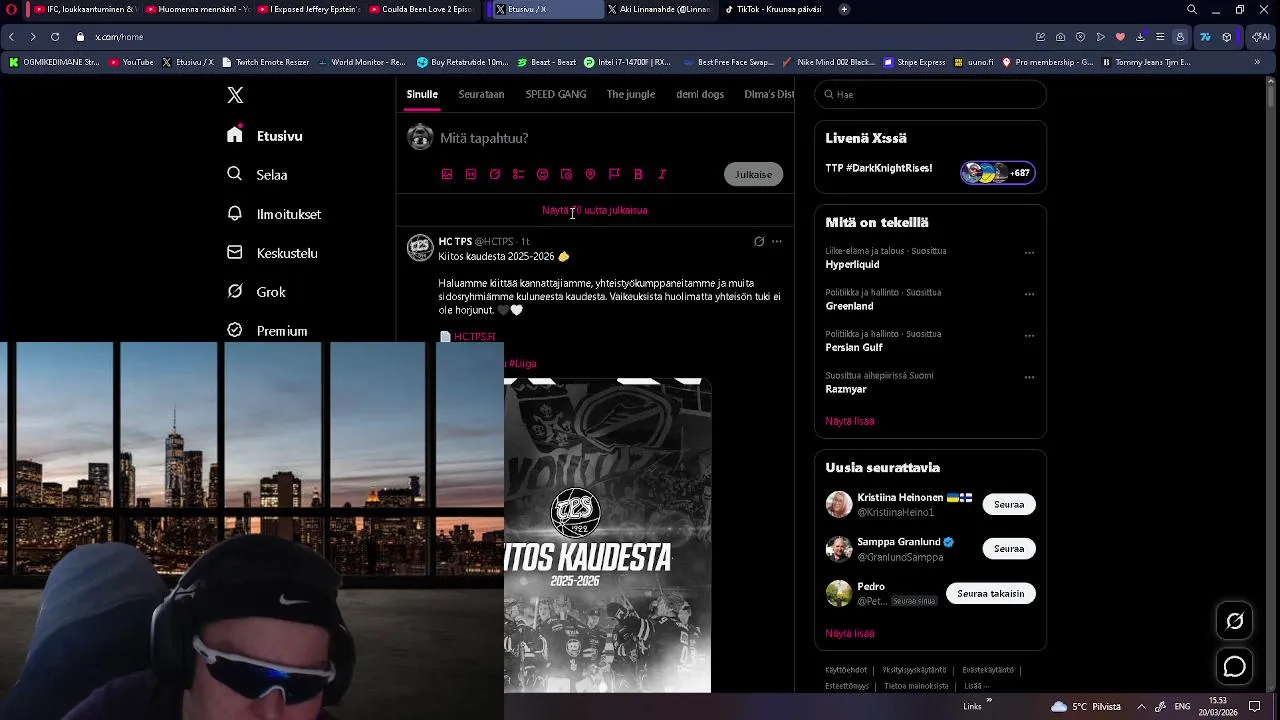The width and height of the screenshot is (1280, 720).
Task: Follow Kristiina Heinonen
Action: click(x=1009, y=504)
